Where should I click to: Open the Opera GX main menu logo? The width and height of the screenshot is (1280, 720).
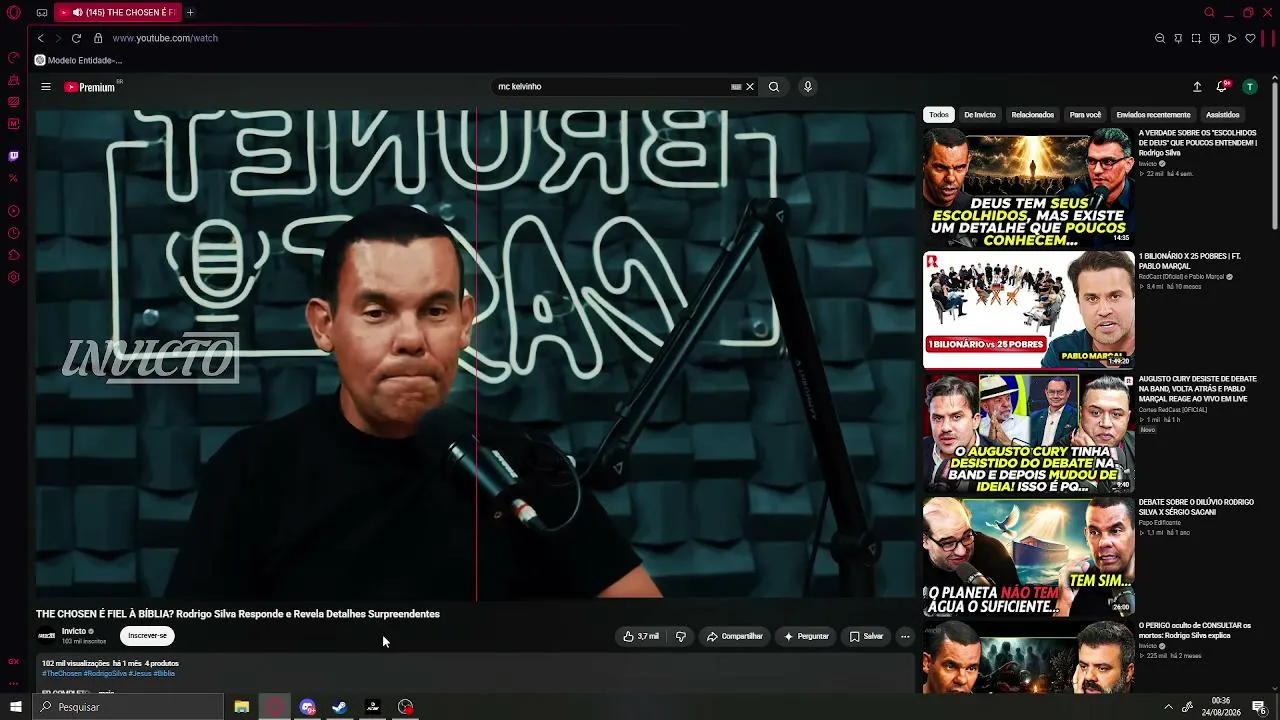point(14,13)
